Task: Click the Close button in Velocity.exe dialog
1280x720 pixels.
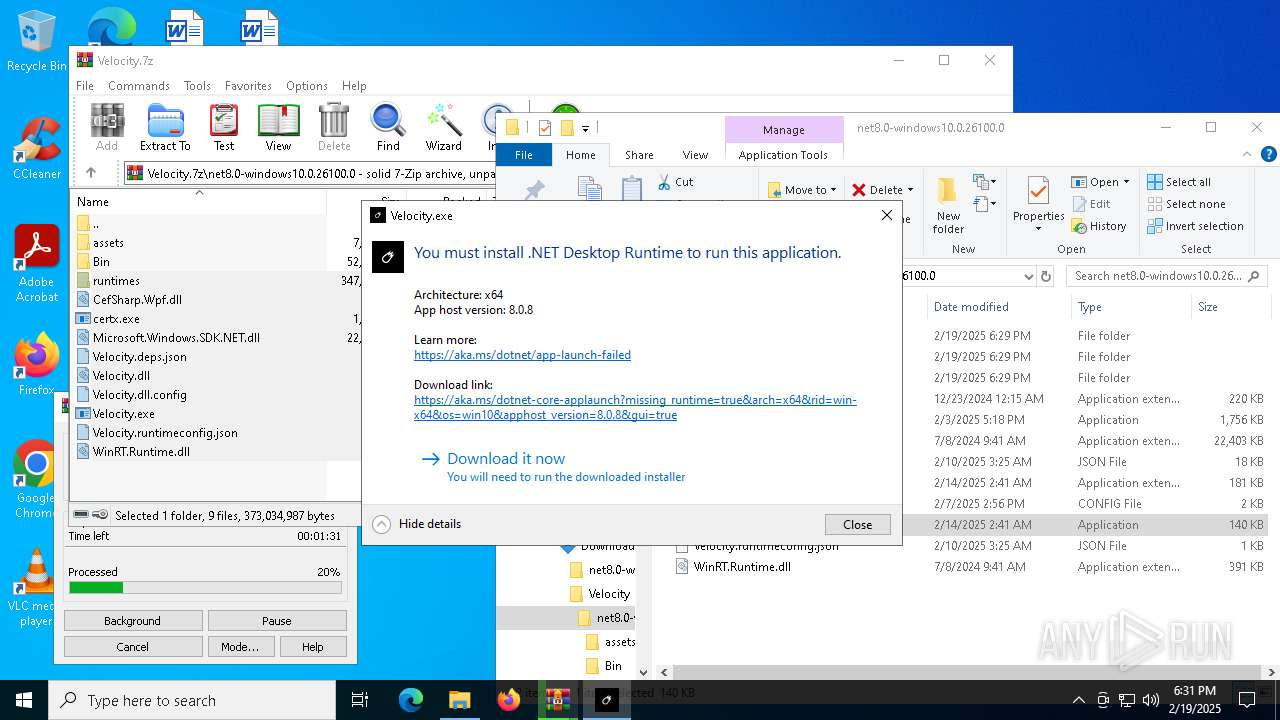Action: click(x=857, y=524)
